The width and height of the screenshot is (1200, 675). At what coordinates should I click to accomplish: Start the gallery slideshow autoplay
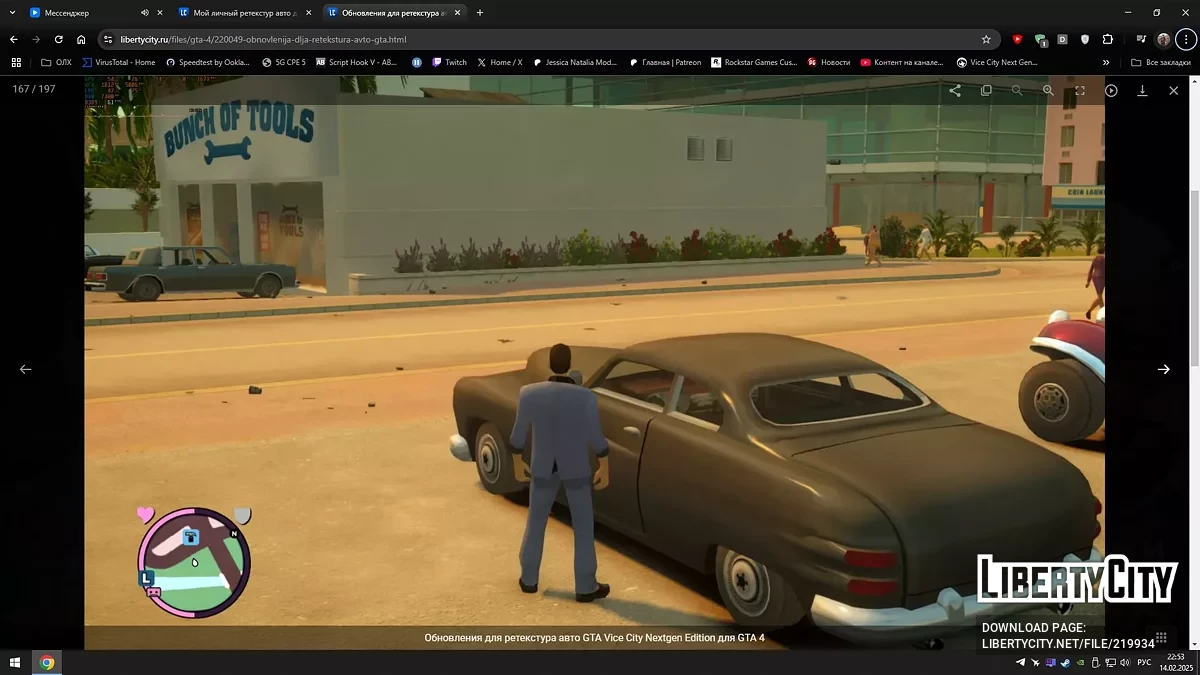point(1111,90)
